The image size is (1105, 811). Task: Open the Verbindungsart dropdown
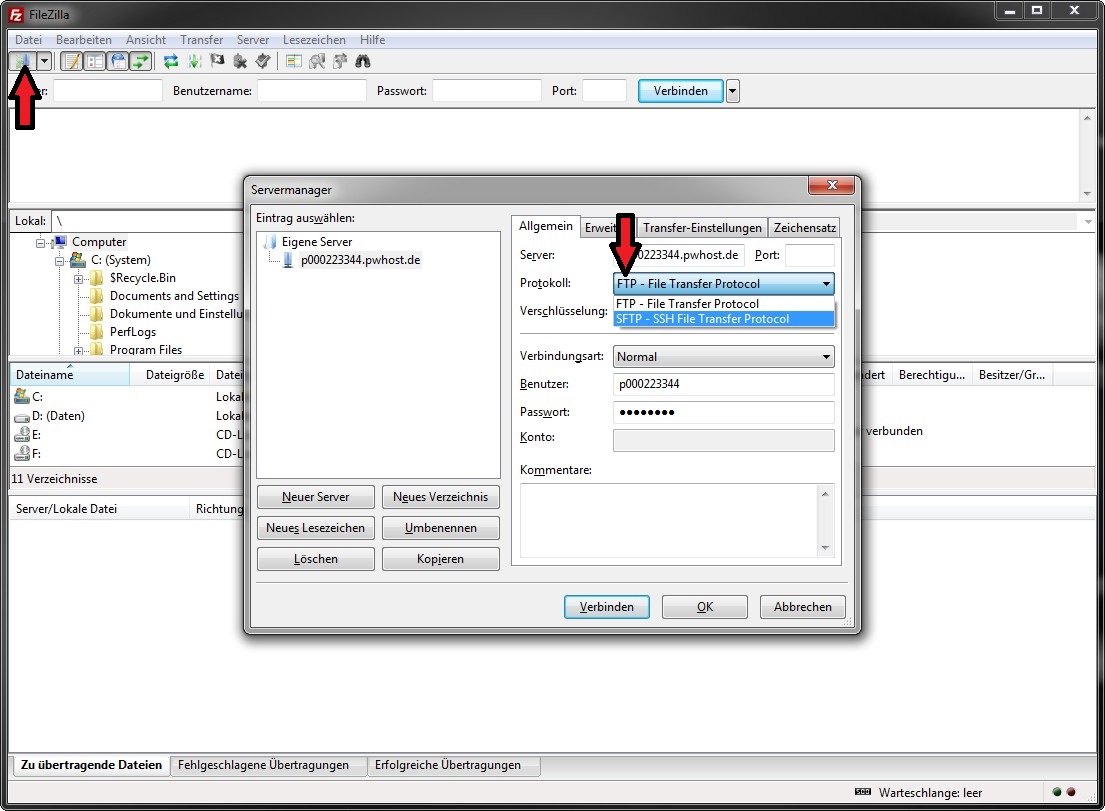point(723,356)
